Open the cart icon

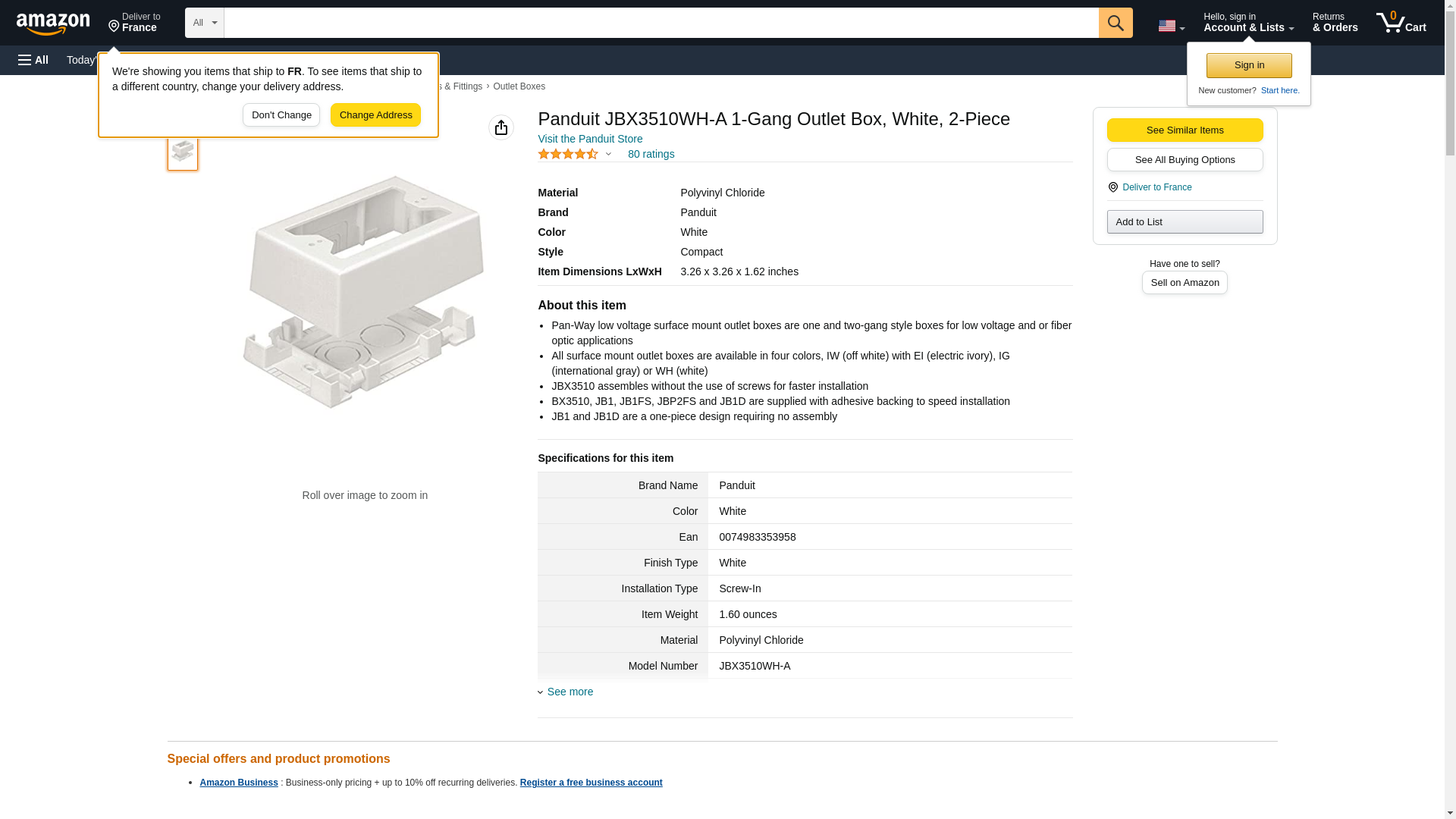pos(1401,23)
